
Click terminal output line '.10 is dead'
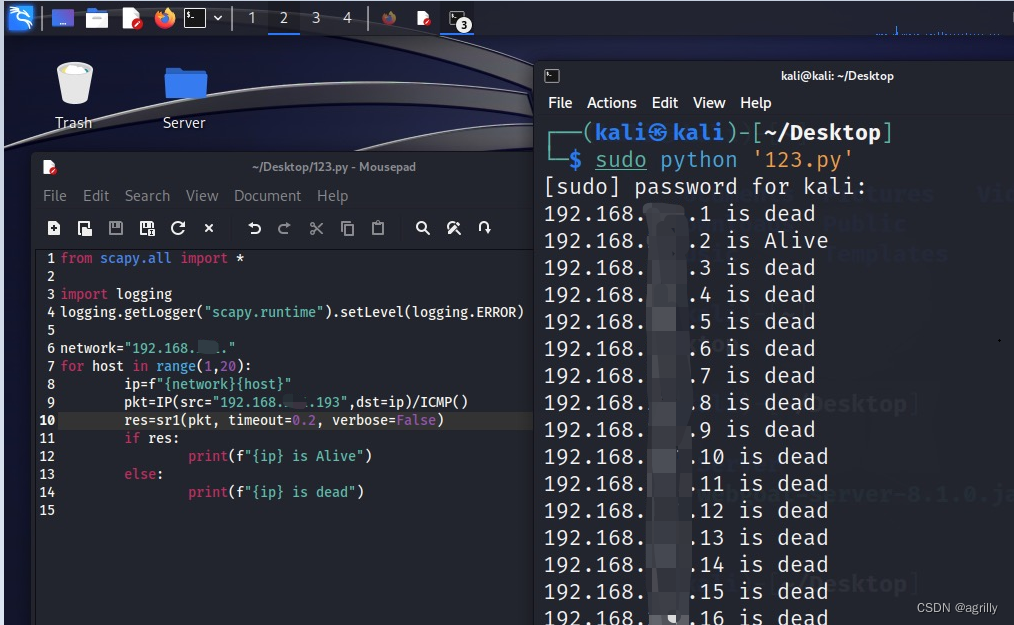point(685,457)
